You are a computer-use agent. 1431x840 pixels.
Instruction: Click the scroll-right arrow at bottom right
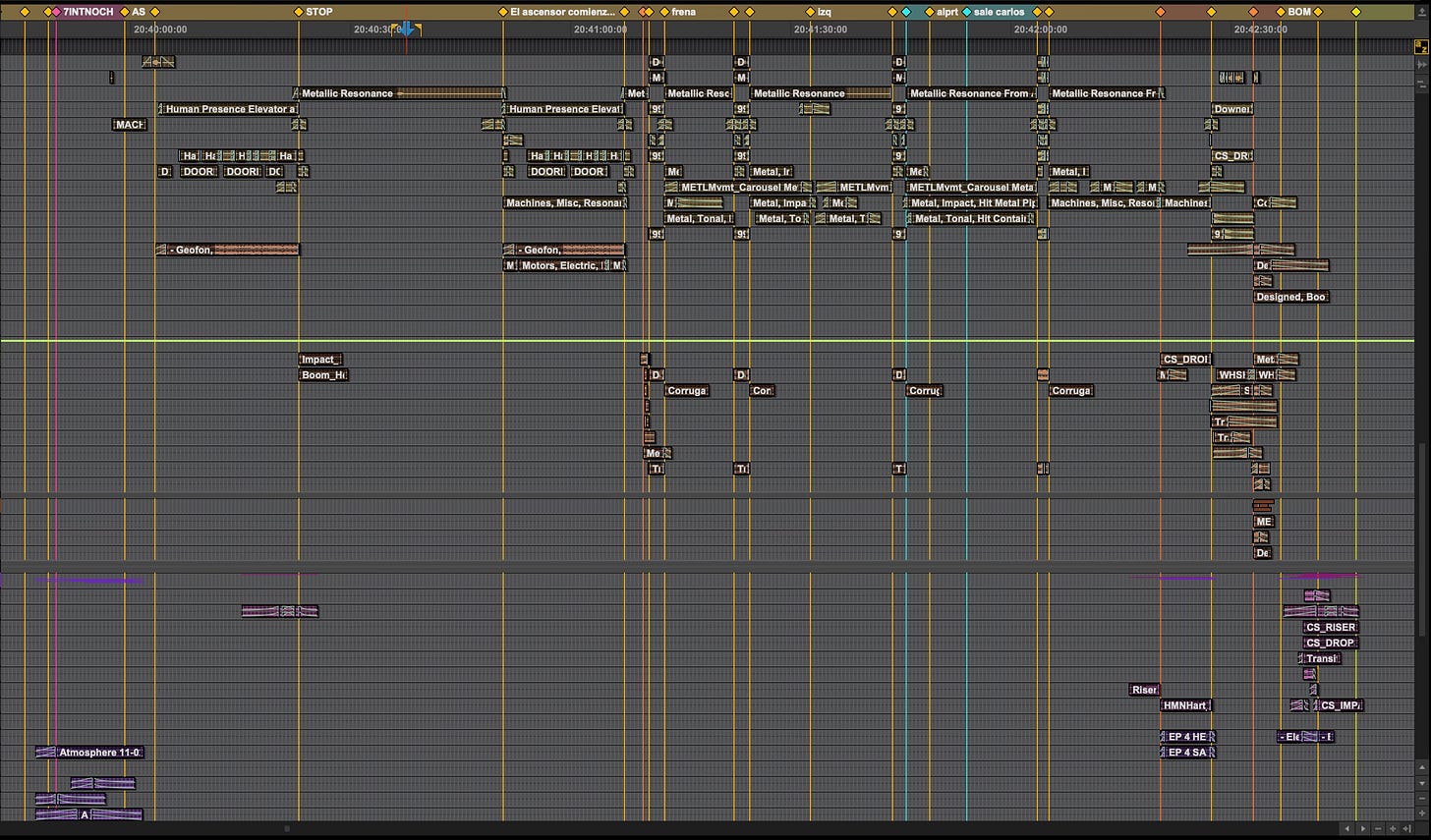coord(1363,829)
